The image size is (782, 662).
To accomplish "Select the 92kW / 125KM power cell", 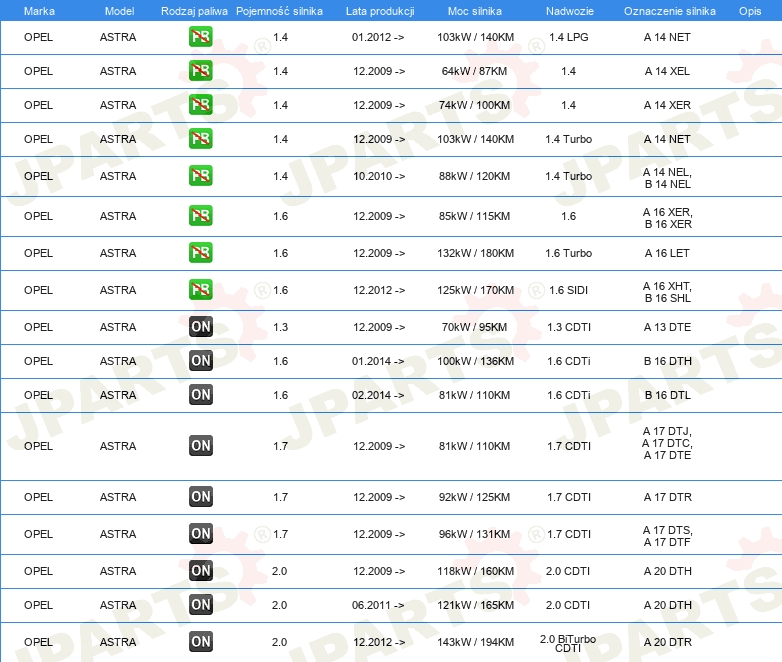I will click(474, 497).
